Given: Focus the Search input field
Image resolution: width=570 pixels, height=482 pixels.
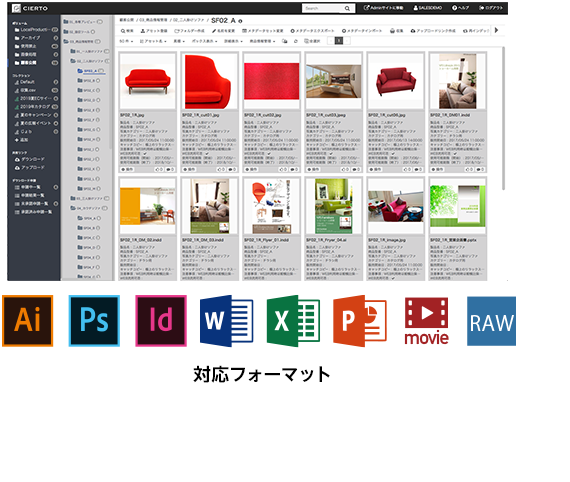Looking at the screenshot, I should click(322, 8).
